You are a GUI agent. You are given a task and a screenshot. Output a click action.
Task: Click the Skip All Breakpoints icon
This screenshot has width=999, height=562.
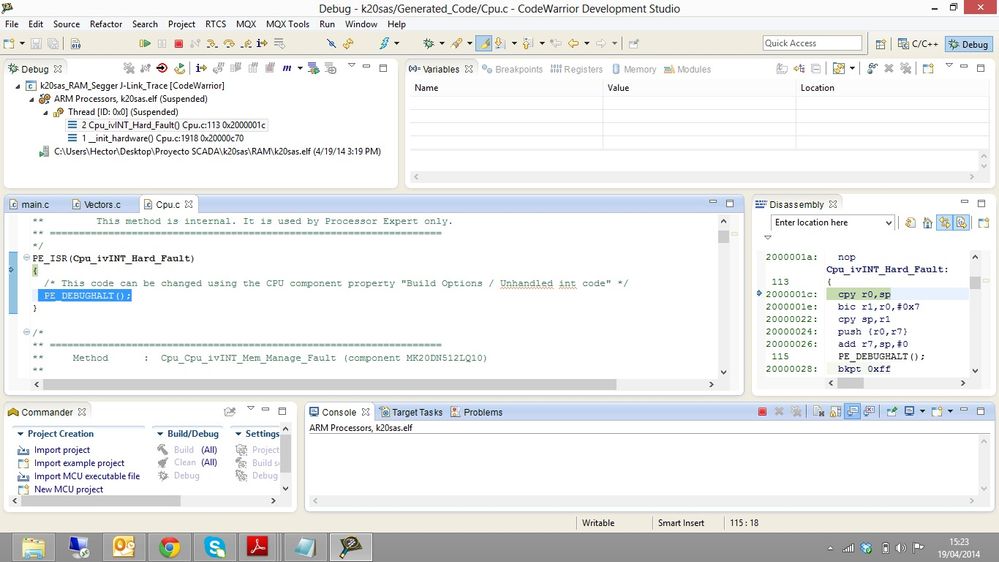tap(331, 43)
